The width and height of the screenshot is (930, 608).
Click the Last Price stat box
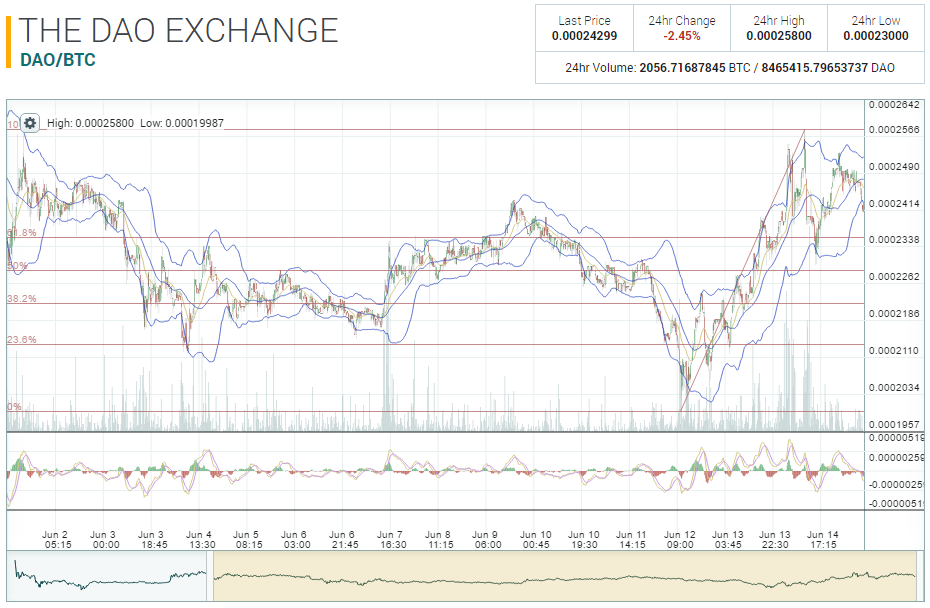coord(584,28)
